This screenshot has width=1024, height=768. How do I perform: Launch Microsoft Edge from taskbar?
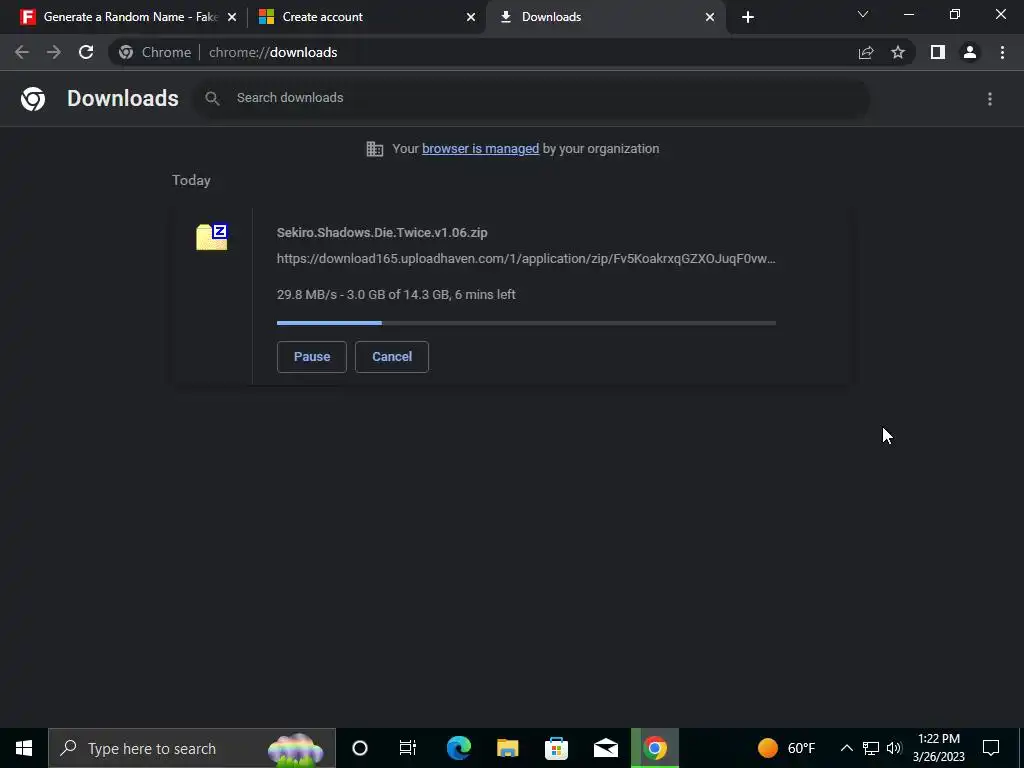(458, 748)
